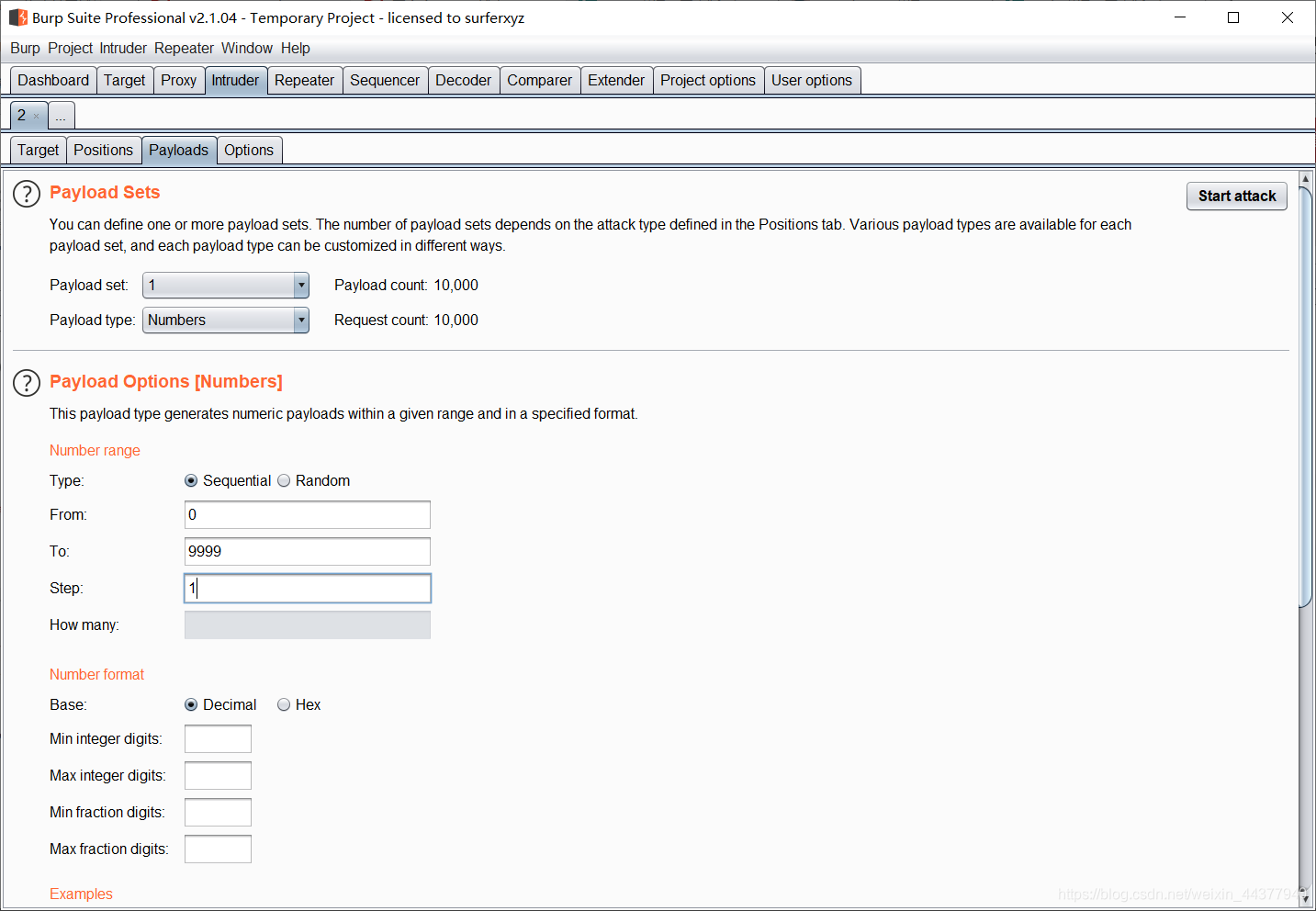Click the Number range label

click(x=95, y=450)
